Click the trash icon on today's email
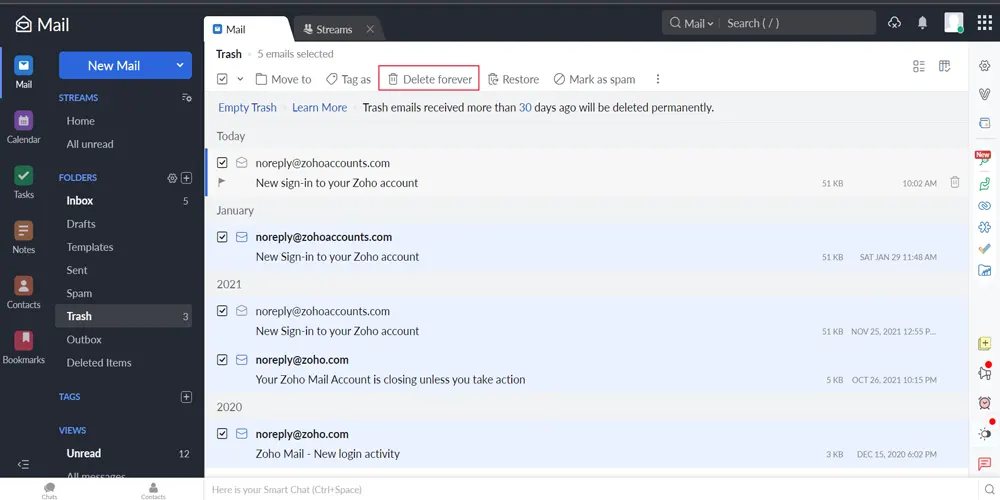Image resolution: width=1000 pixels, height=500 pixels. (955, 182)
